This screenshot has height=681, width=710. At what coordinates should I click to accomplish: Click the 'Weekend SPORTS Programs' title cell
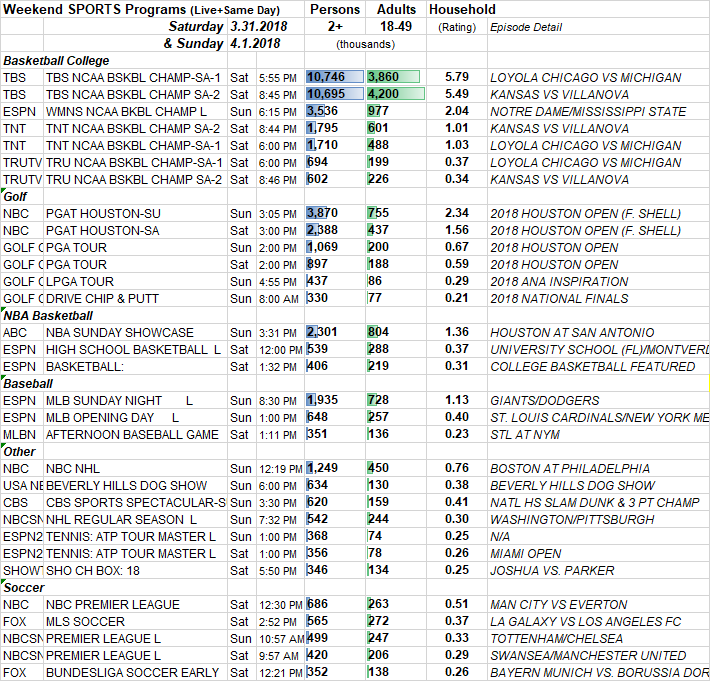click(x=141, y=10)
